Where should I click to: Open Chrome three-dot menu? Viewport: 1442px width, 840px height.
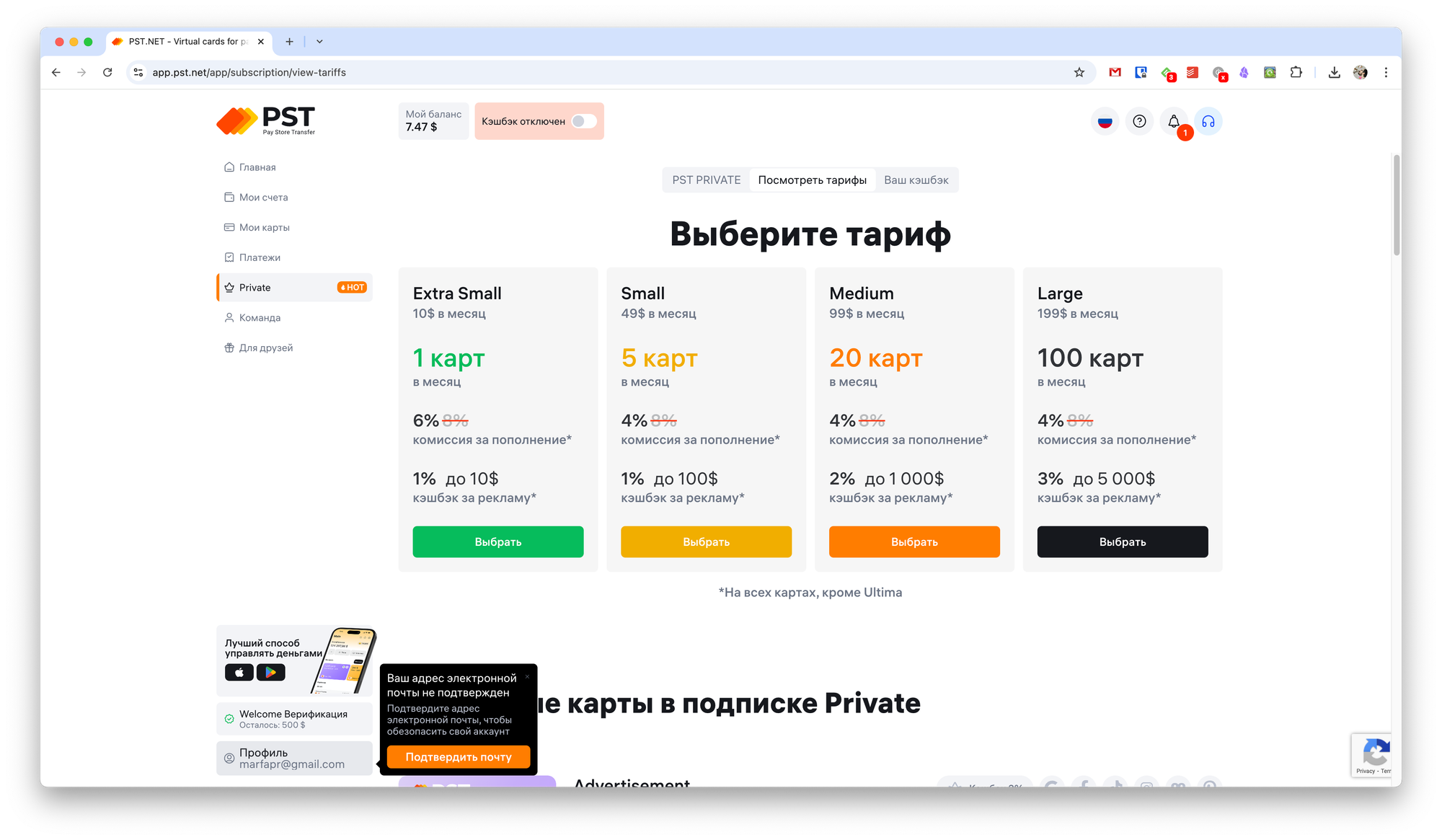1385,72
